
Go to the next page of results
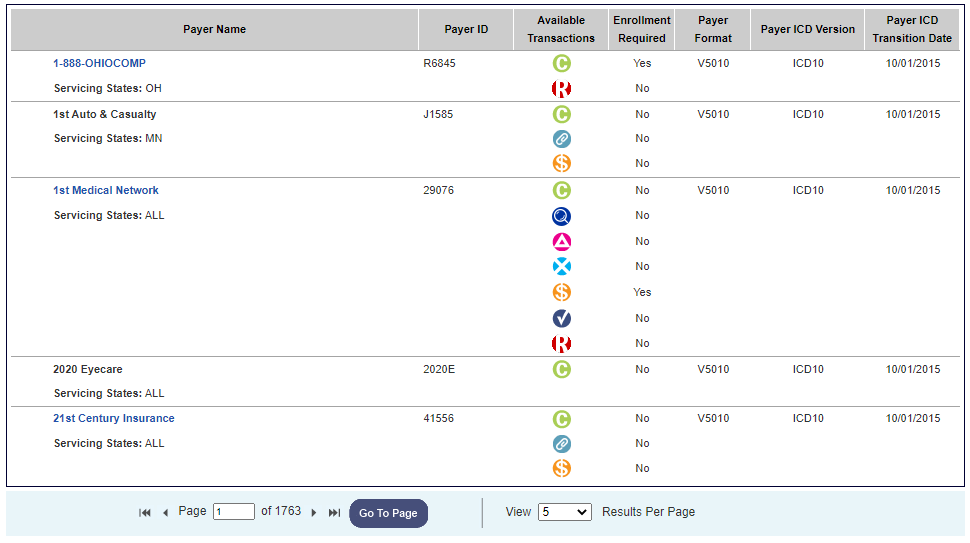pyautogui.click(x=314, y=513)
